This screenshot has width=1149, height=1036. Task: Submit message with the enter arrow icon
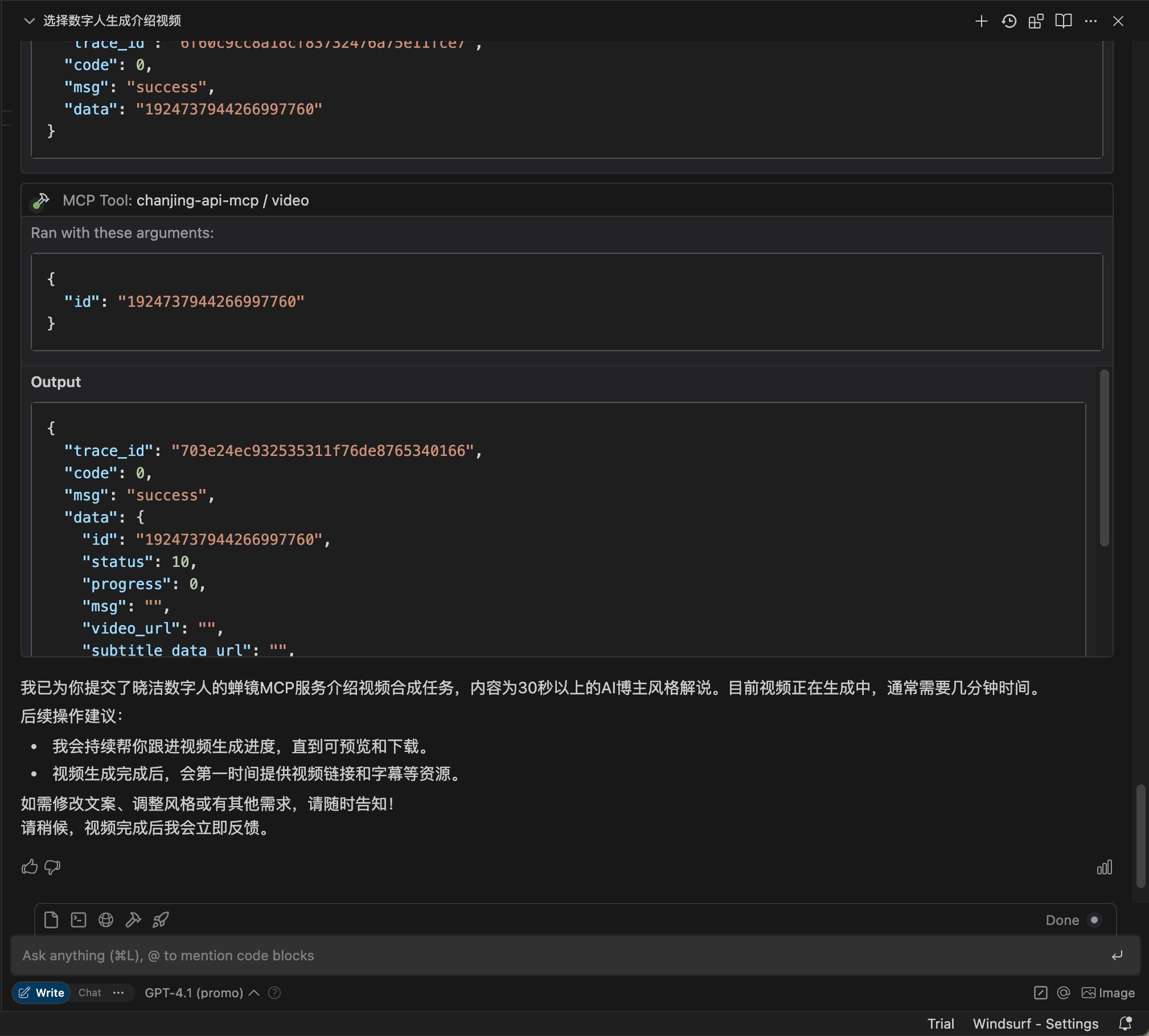(1117, 955)
